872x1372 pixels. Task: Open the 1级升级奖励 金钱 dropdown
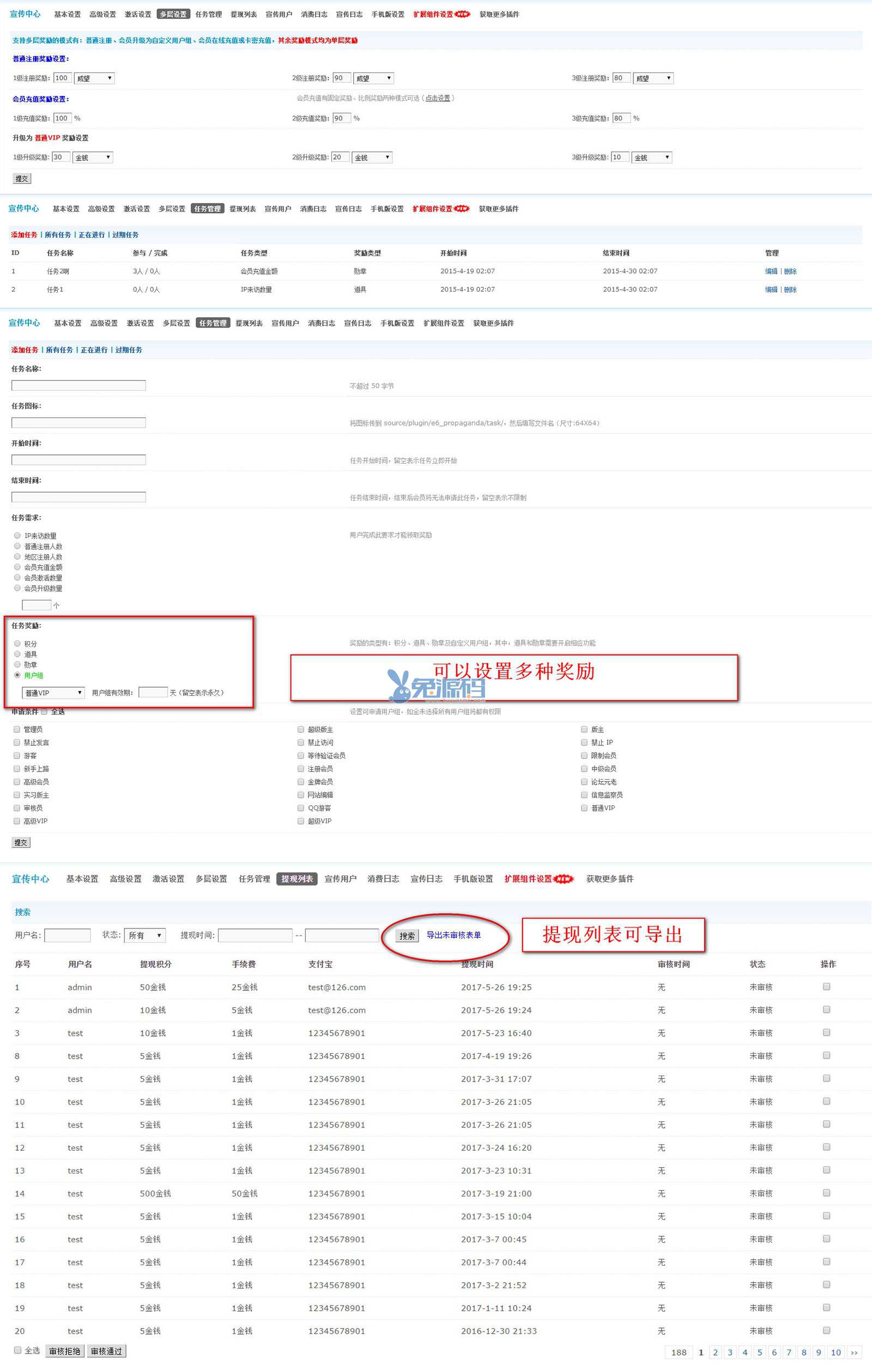[93, 158]
